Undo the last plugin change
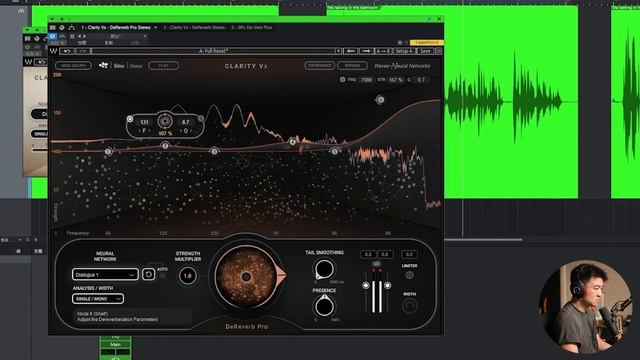The image size is (640, 360). 67,51
